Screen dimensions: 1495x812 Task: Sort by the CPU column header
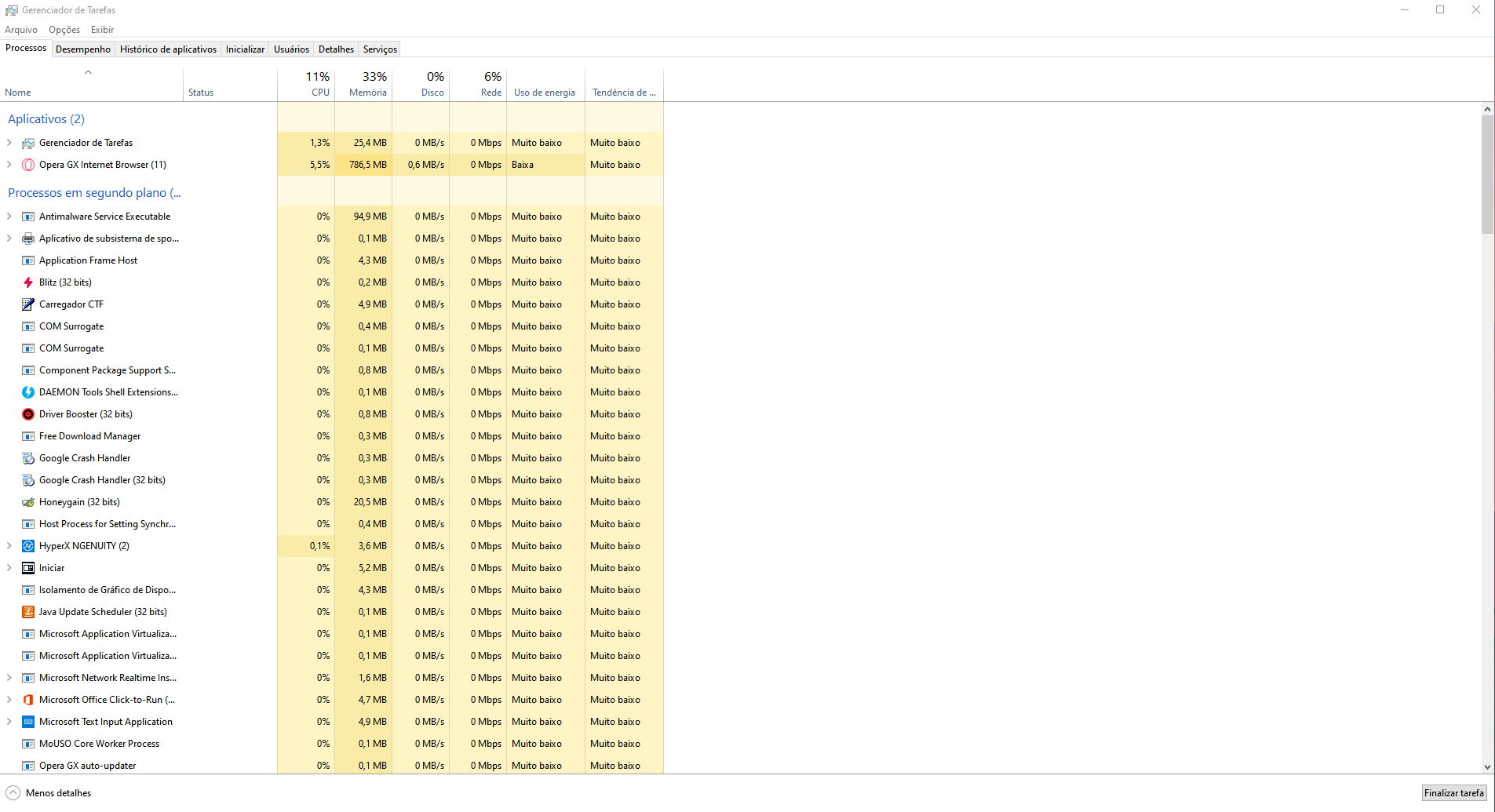306,85
